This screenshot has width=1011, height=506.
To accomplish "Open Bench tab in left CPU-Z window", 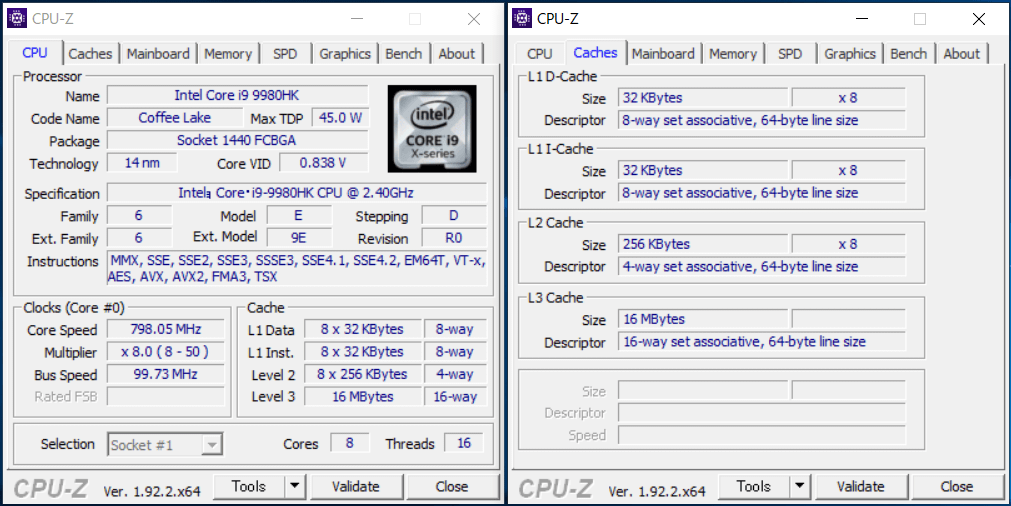I will [x=404, y=54].
